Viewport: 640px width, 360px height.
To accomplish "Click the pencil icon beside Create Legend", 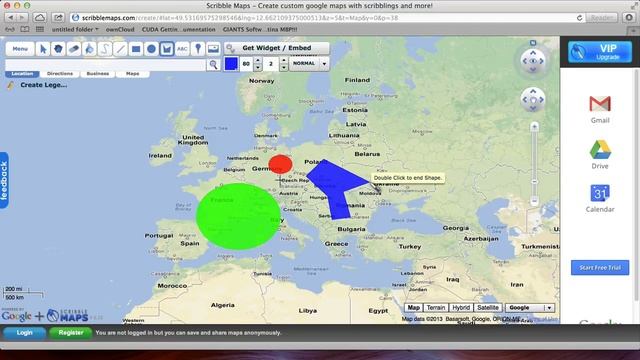I will pyautogui.click(x=11, y=85).
